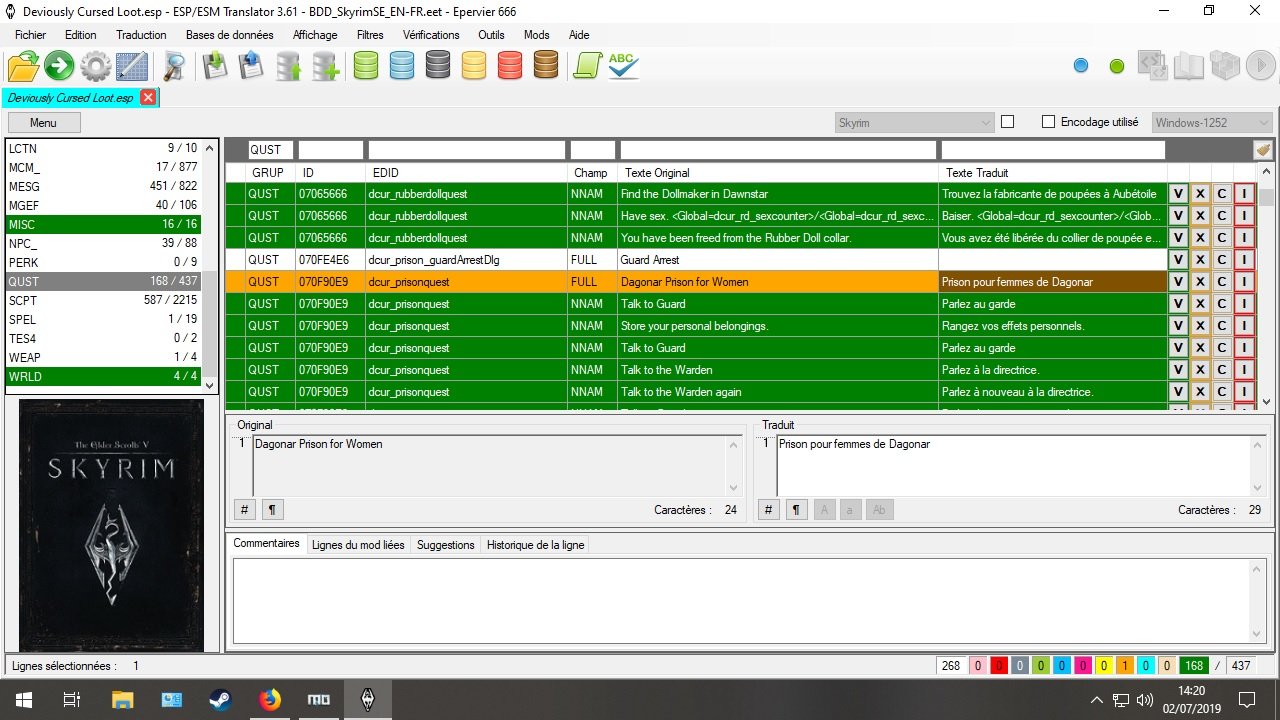Click the green scroll parchment icon
1280x720 pixels.
tap(587, 67)
